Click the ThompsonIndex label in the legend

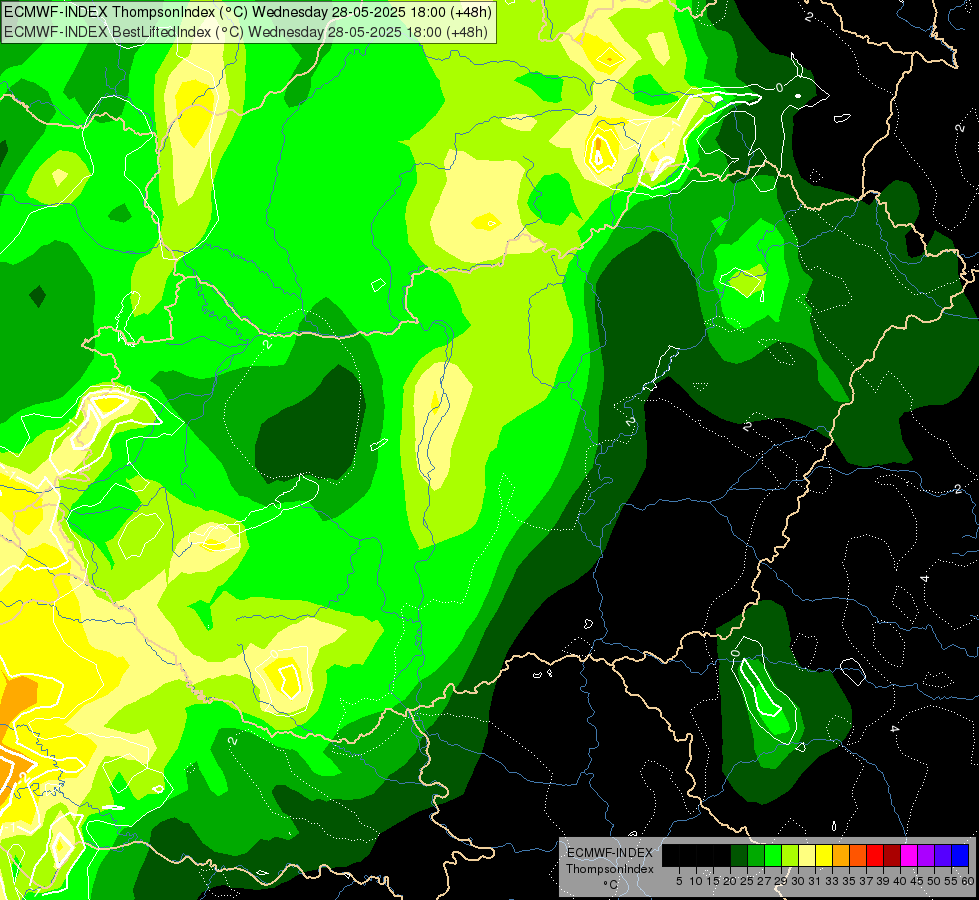[610, 869]
